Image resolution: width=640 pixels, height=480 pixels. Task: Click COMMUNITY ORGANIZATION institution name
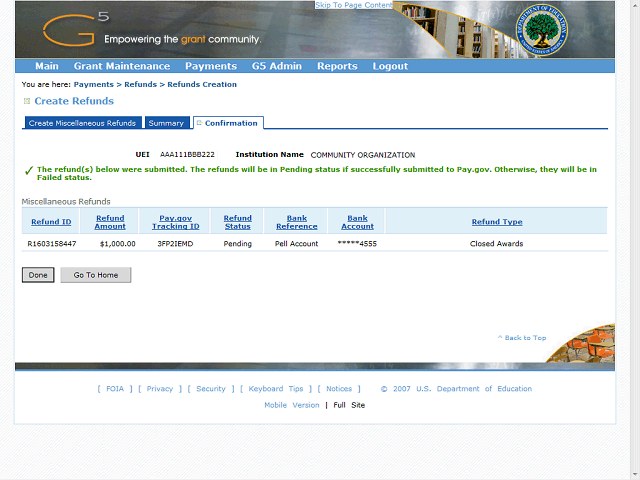[363, 155]
